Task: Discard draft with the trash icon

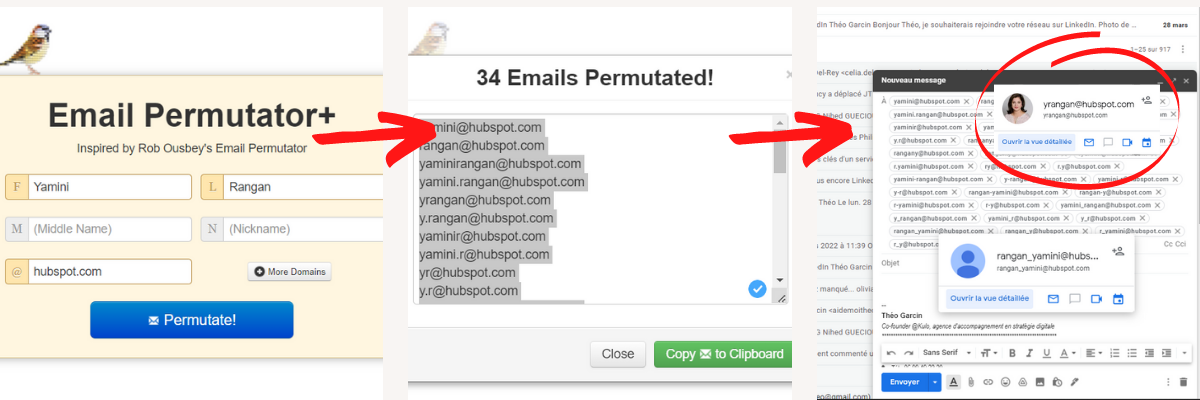Action: click(1184, 382)
